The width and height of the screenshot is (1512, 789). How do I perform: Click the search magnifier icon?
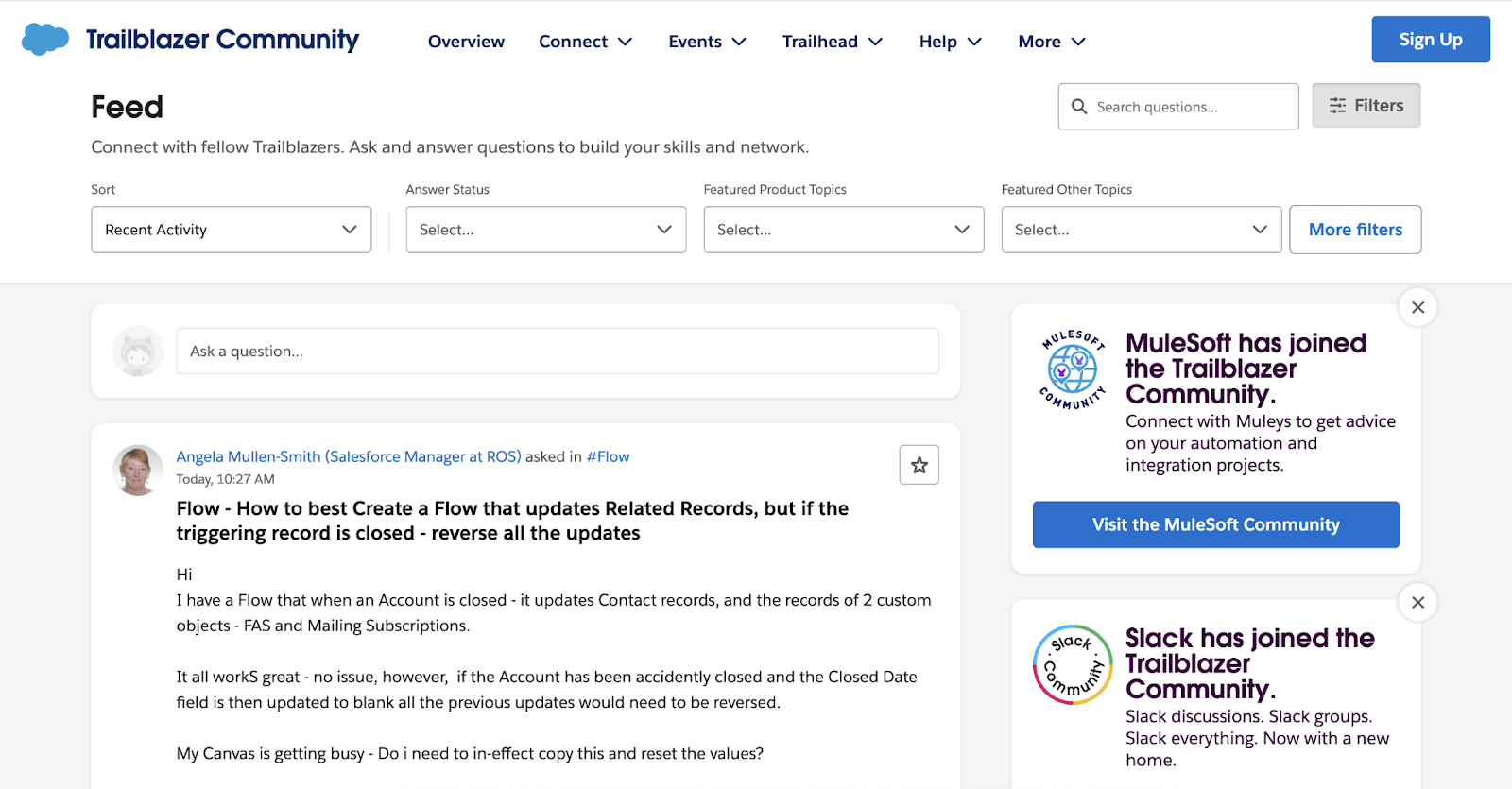(x=1079, y=107)
